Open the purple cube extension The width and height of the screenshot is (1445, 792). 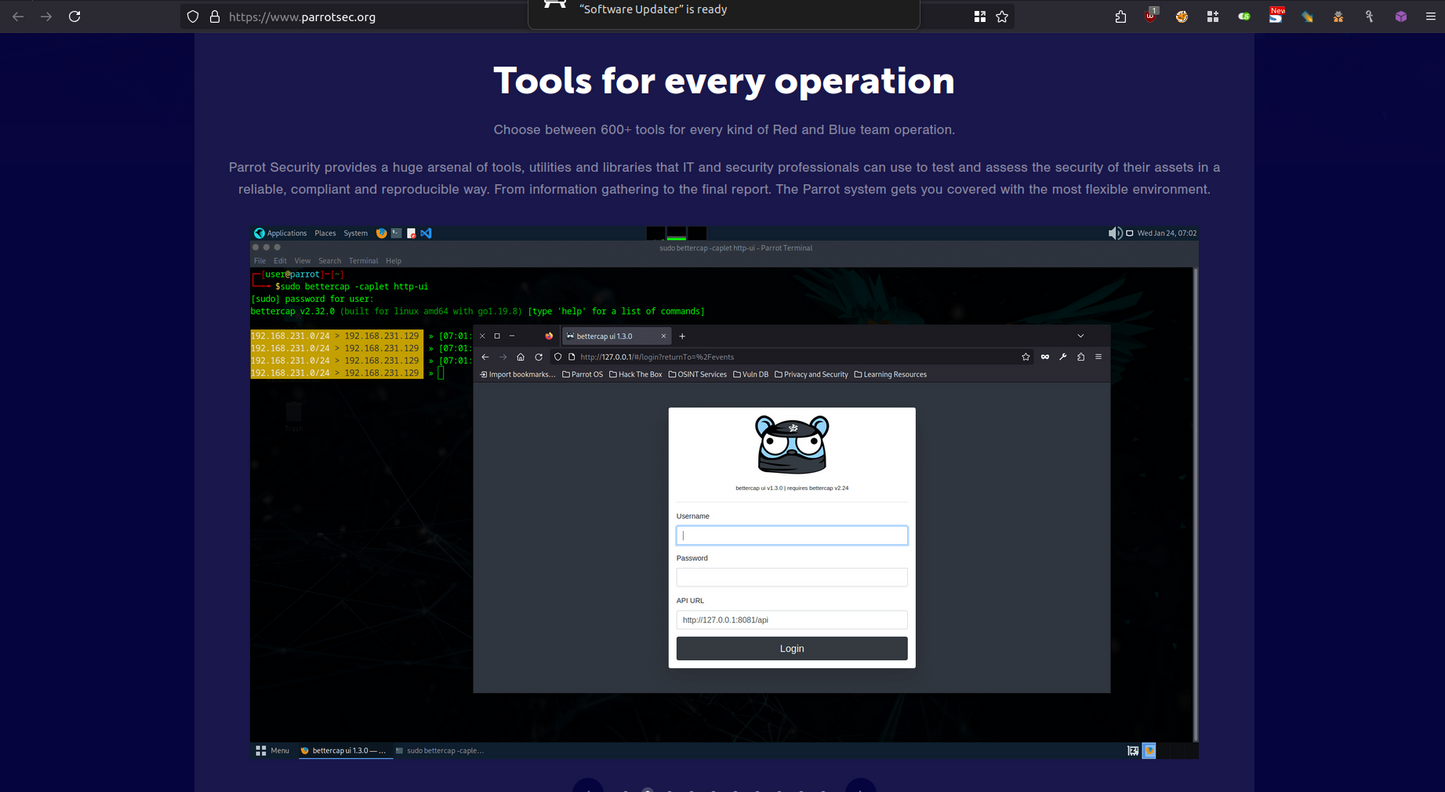tap(1401, 17)
